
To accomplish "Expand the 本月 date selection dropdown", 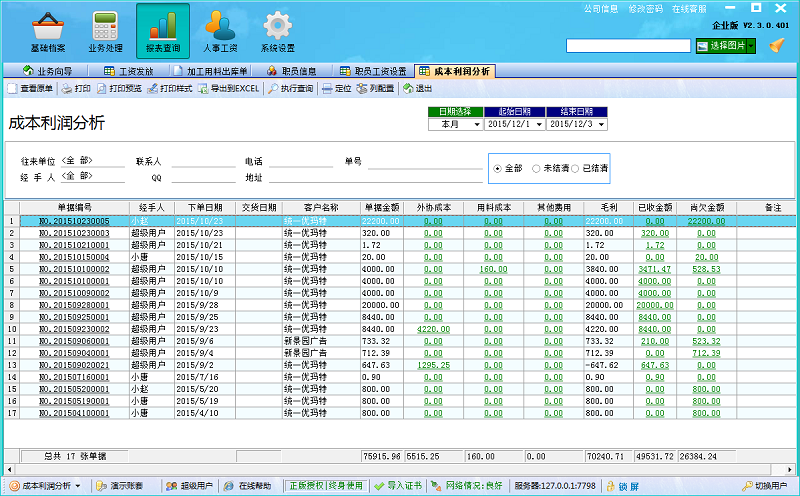I will click(x=475, y=125).
